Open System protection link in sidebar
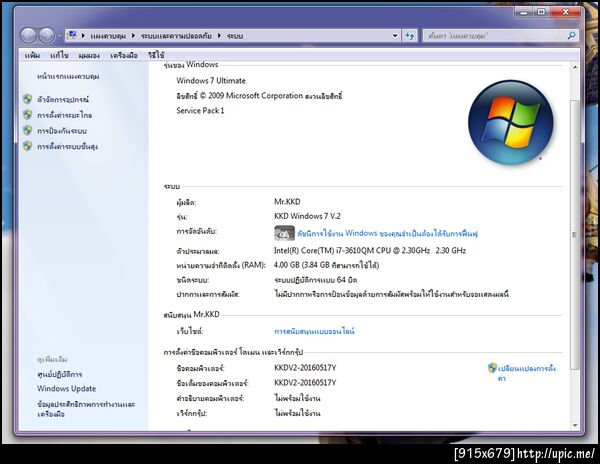 [x=62, y=131]
